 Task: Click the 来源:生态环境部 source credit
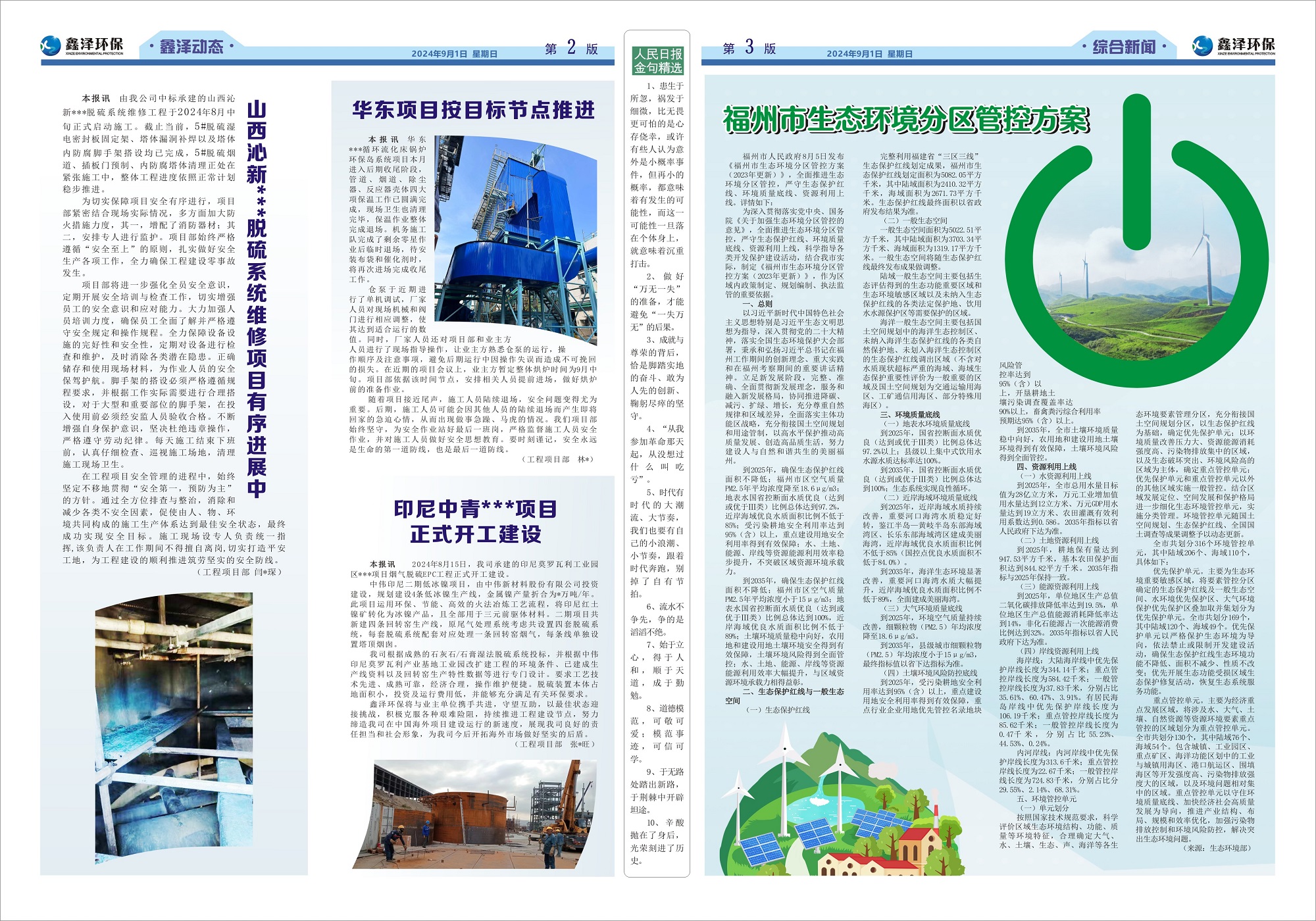click(x=1217, y=848)
